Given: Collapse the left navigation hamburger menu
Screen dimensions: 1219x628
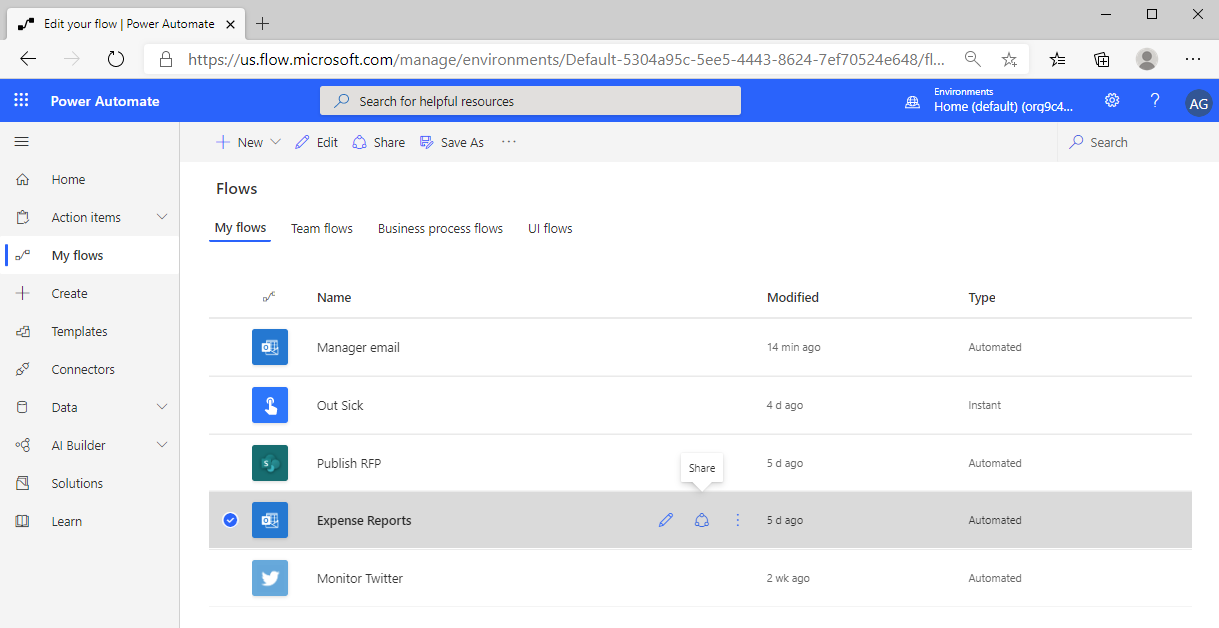Looking at the screenshot, I should pyautogui.click(x=21, y=142).
